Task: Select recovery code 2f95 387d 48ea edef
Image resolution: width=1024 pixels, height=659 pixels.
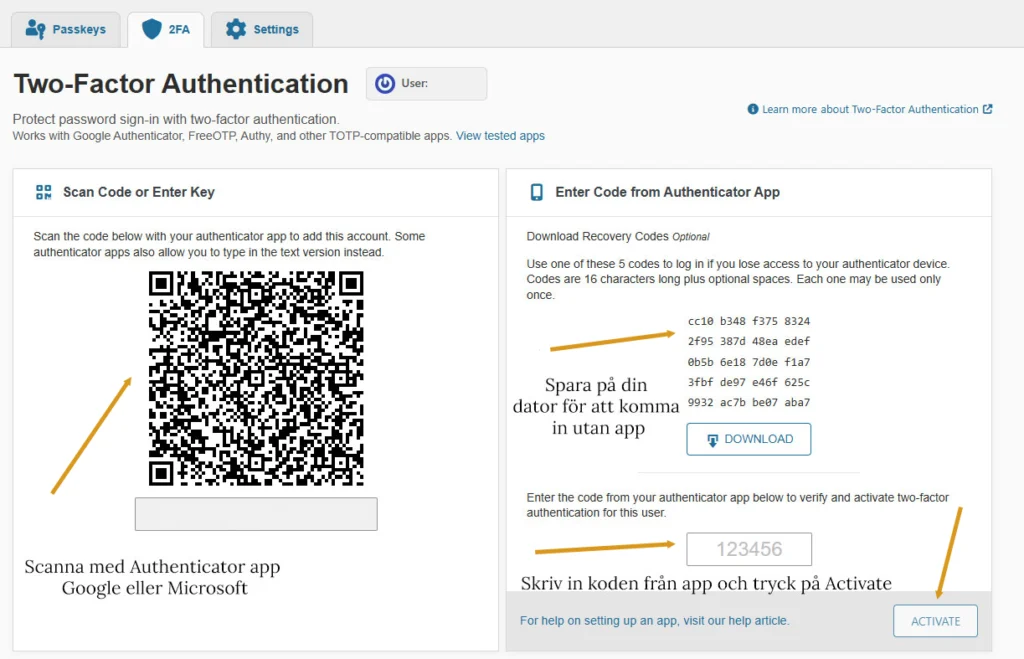Action: [x=748, y=342]
